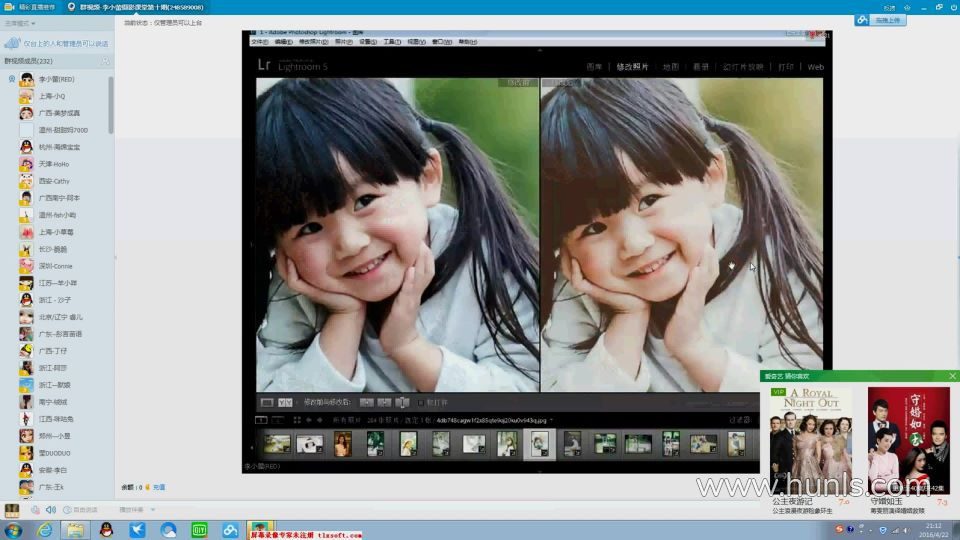
Task: Switch to the 图库 Library module
Action: [594, 67]
